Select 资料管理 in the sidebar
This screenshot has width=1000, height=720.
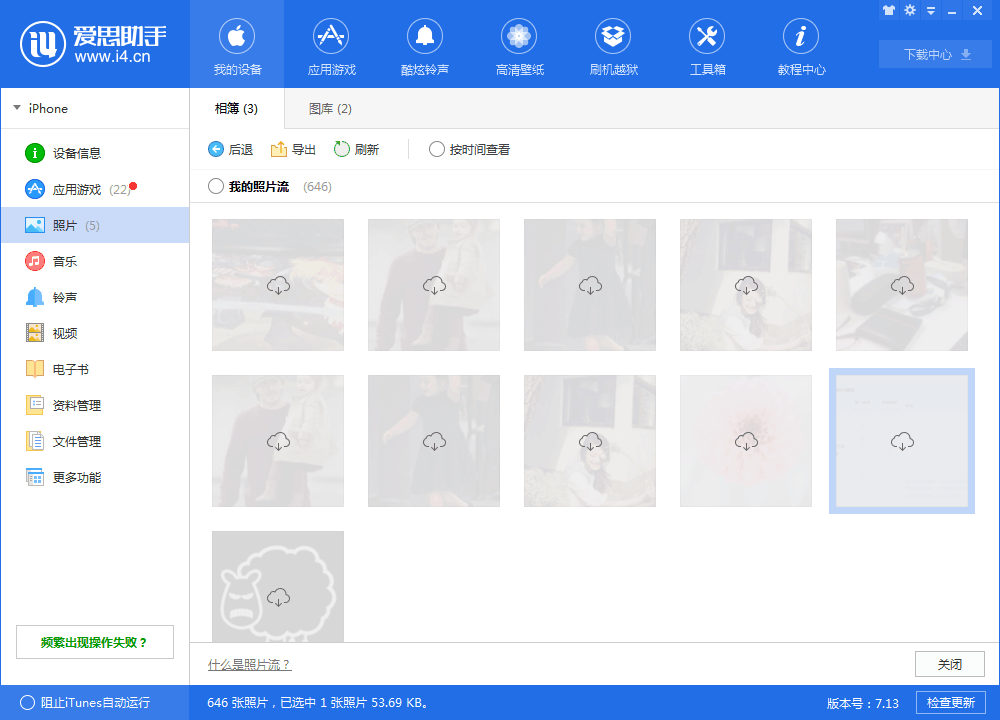coord(96,405)
